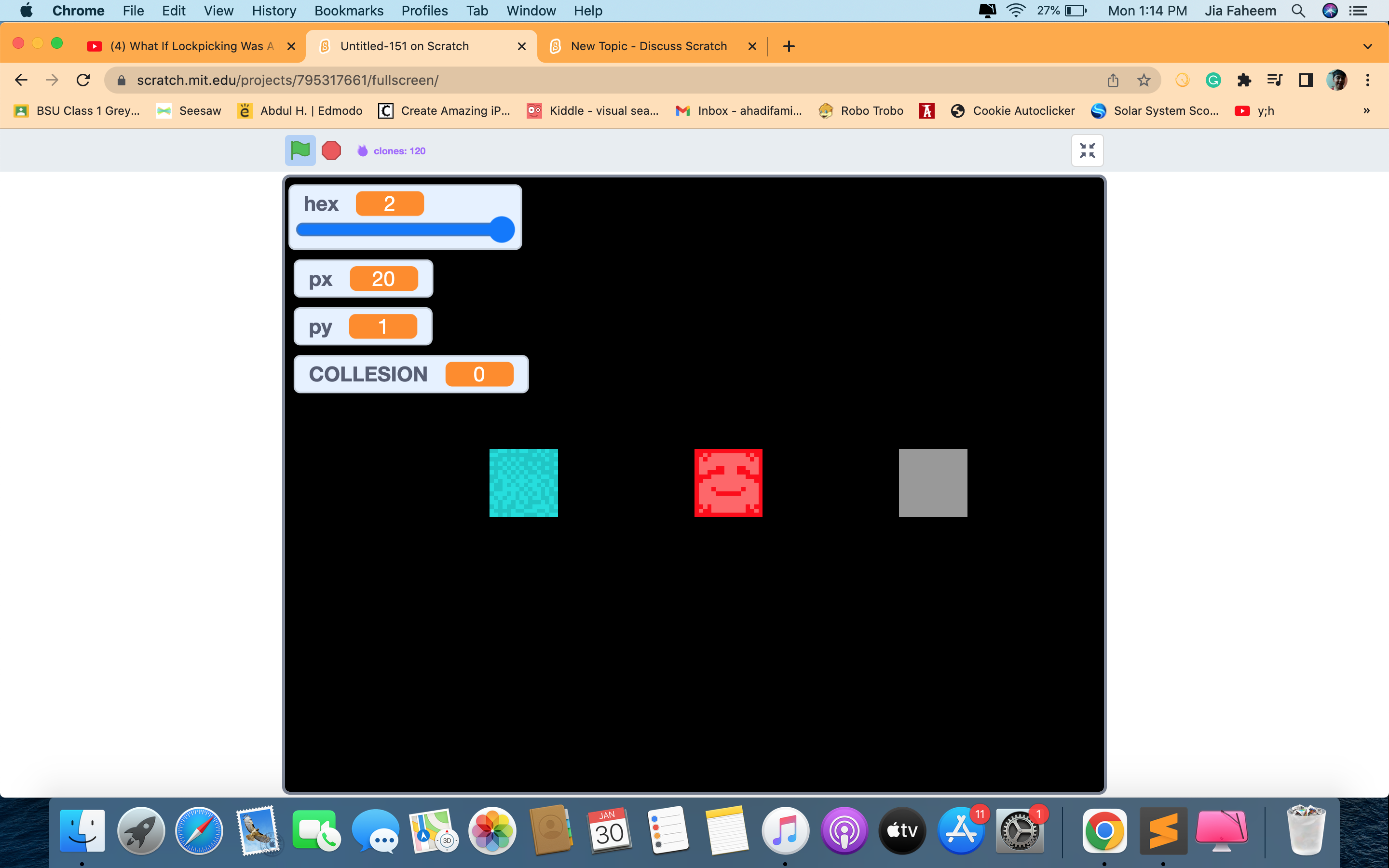Click the Chrome profile avatar

click(1337, 80)
